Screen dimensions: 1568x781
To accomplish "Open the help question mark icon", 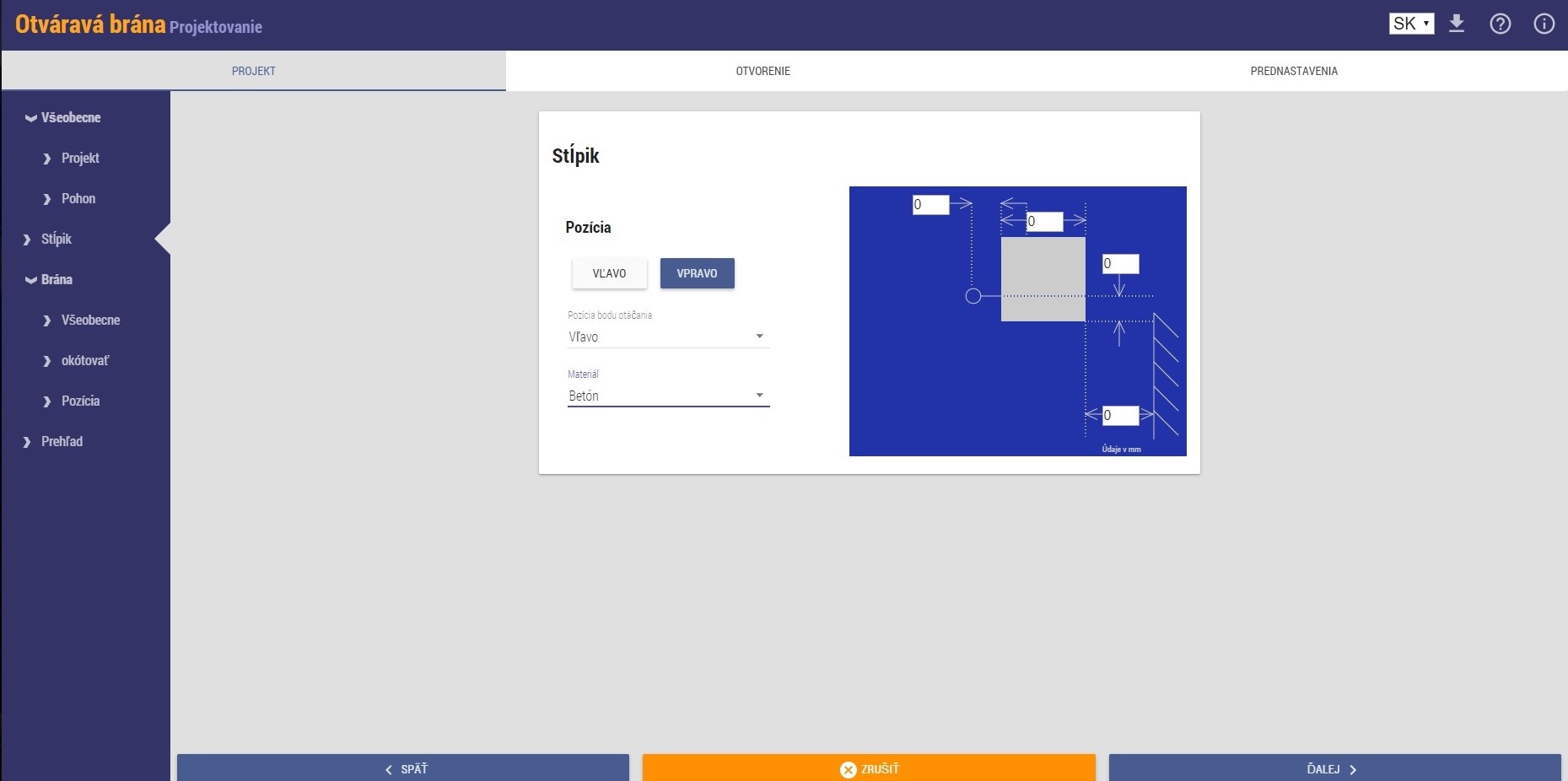I will 1500,24.
